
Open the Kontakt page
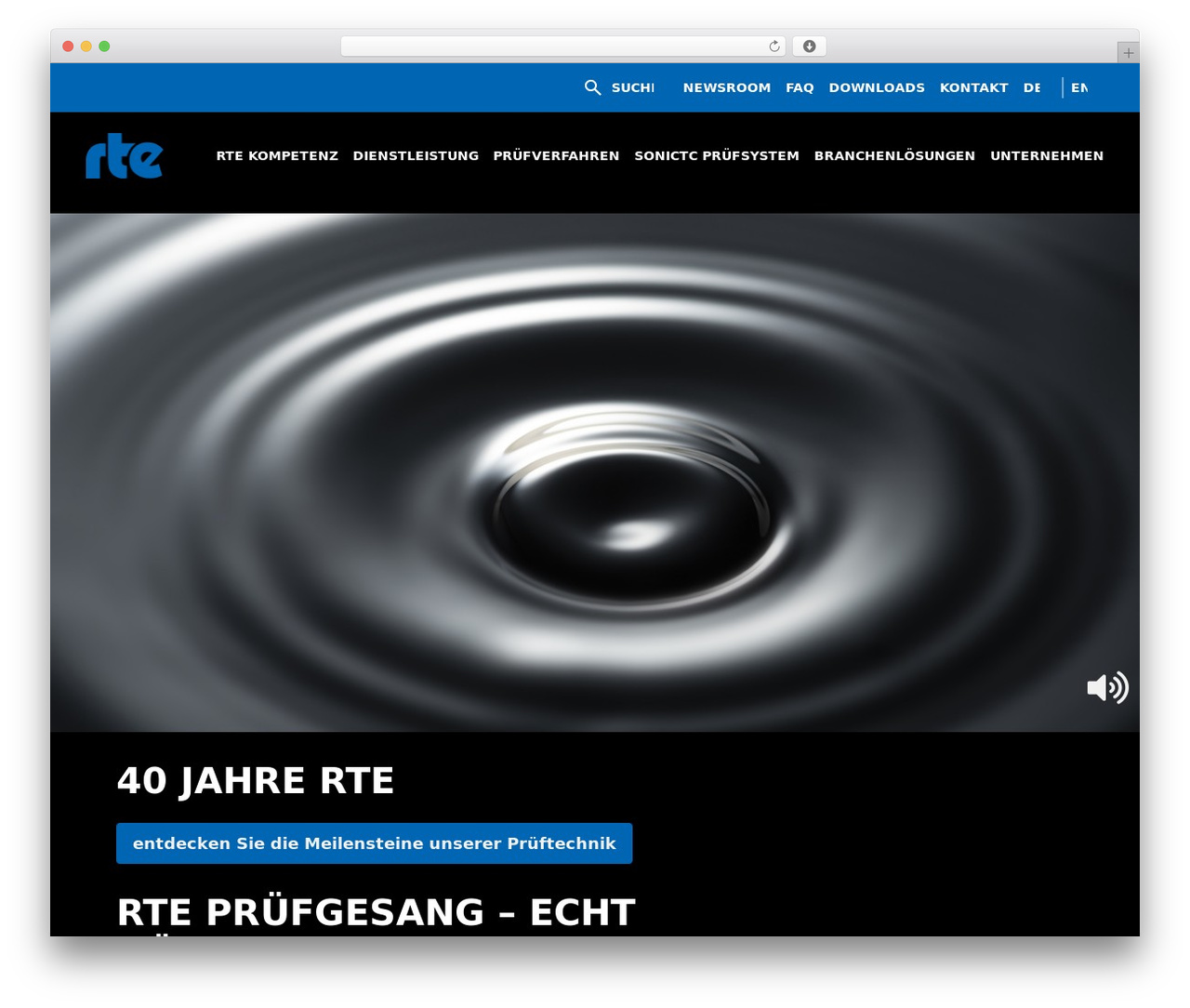(973, 87)
